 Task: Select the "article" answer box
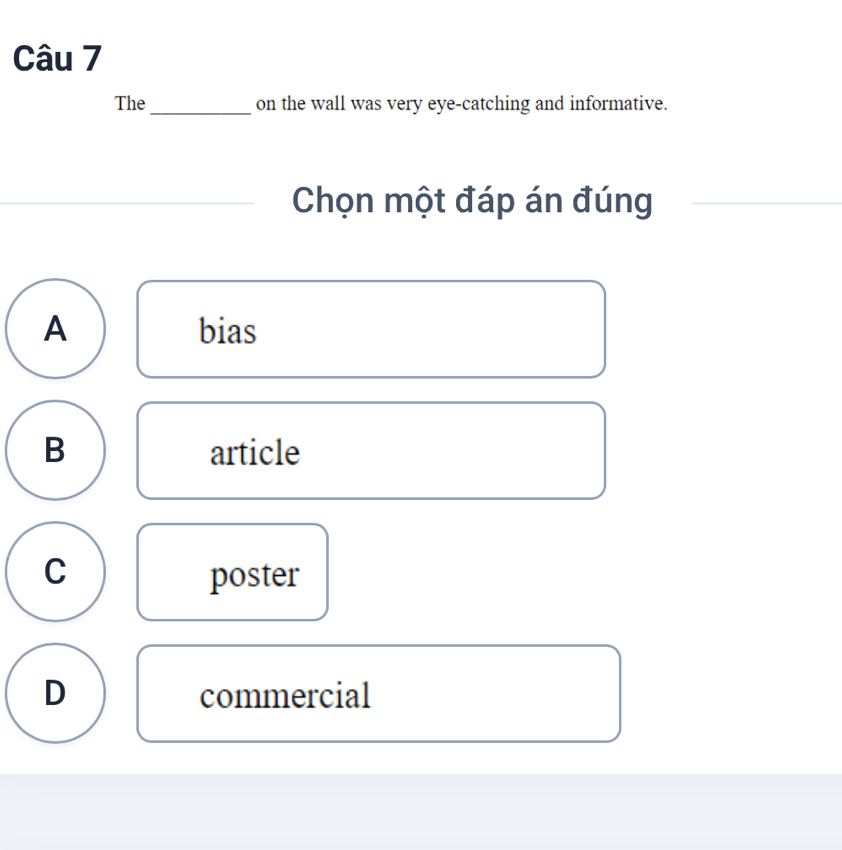(371, 450)
